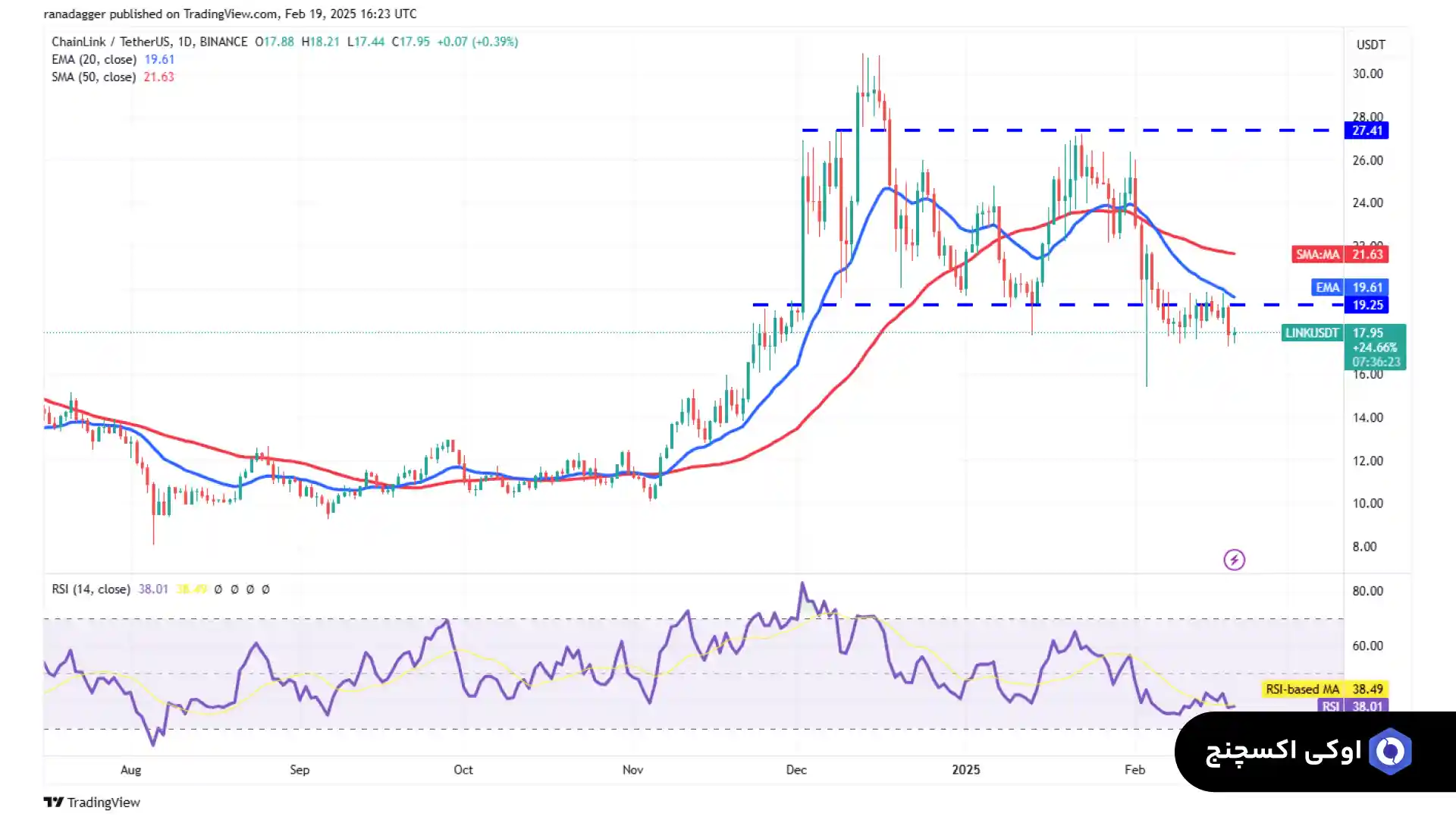The image size is (1456, 820).
Task: Click the blue hexagon exchange logo icon
Action: pos(1390,751)
